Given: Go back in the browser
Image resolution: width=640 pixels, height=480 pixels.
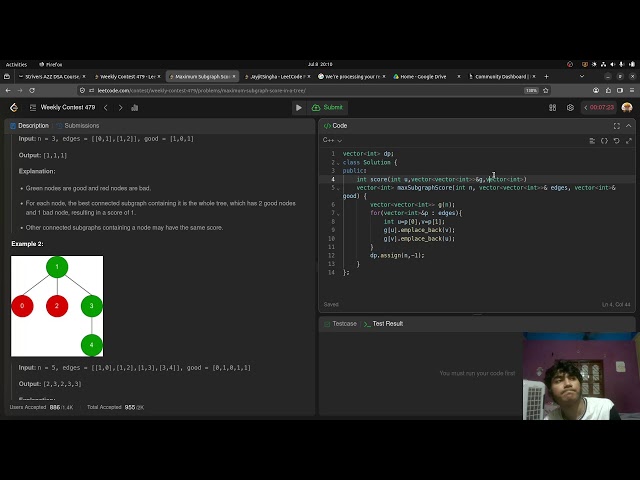Looking at the screenshot, I should 8,90.
